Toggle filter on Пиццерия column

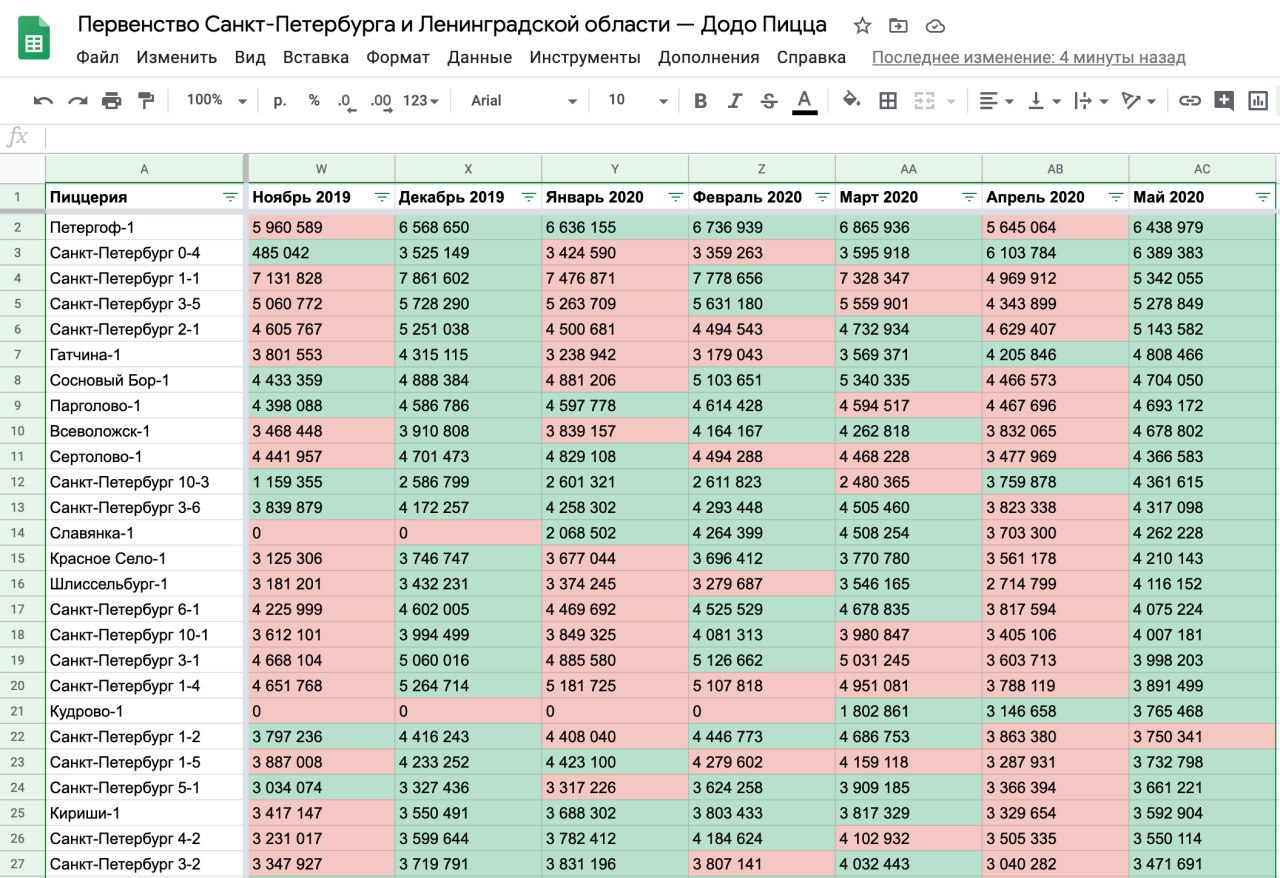[230, 197]
